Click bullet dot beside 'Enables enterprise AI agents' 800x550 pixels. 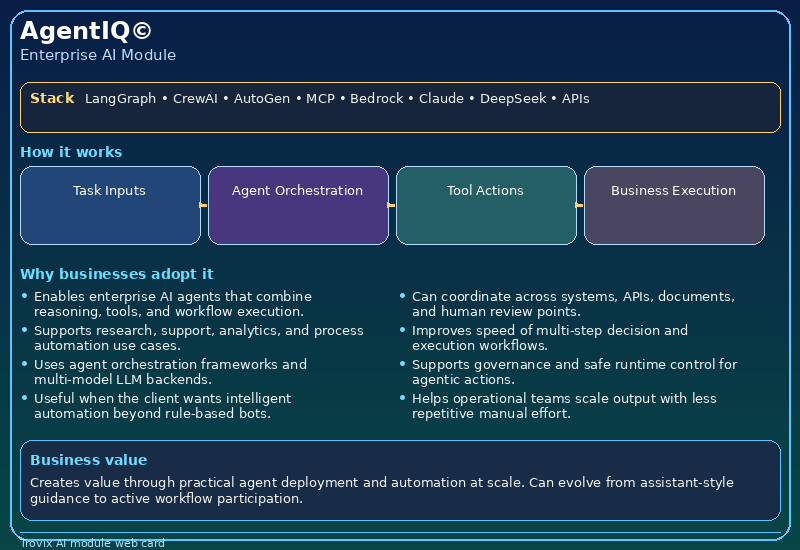pos(25,296)
